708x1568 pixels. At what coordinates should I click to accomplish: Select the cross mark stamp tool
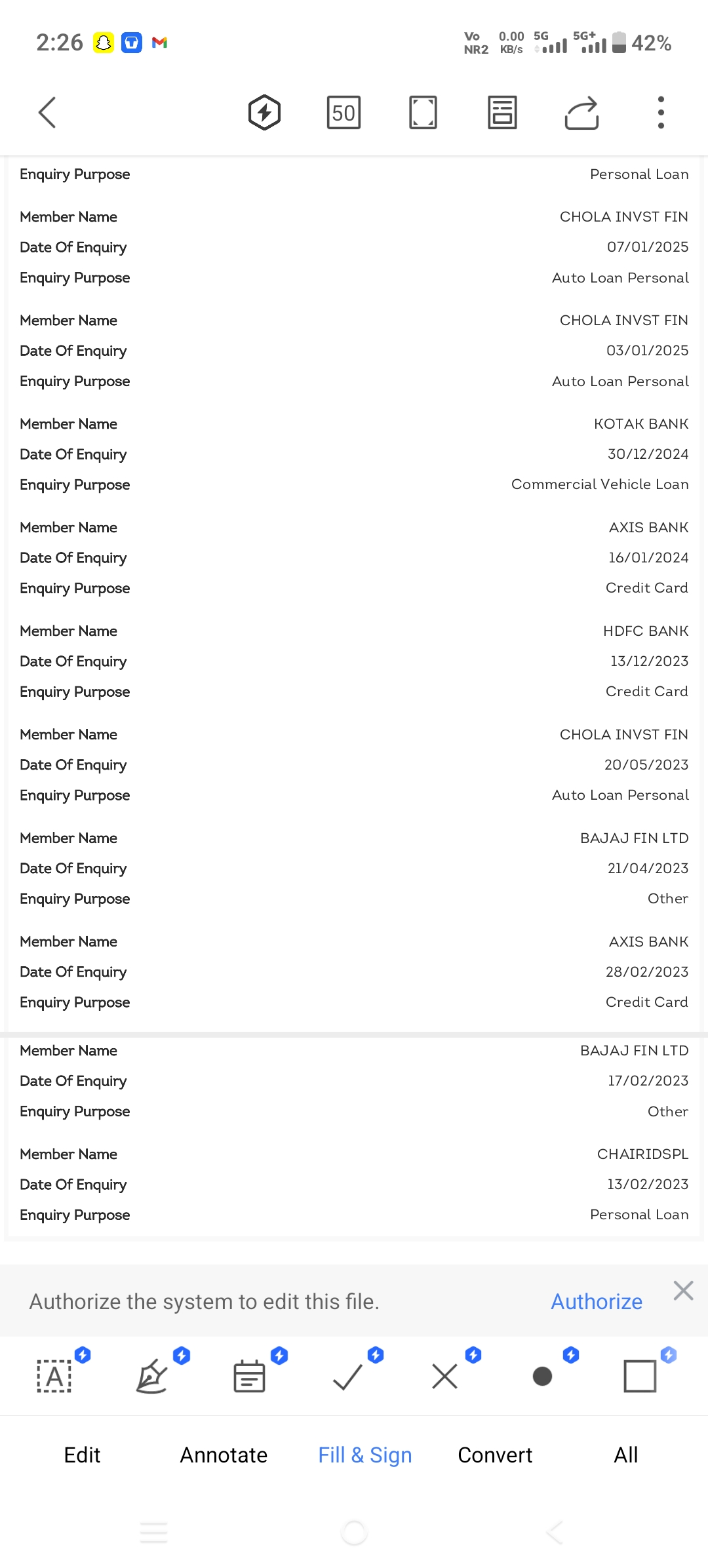click(x=444, y=1375)
